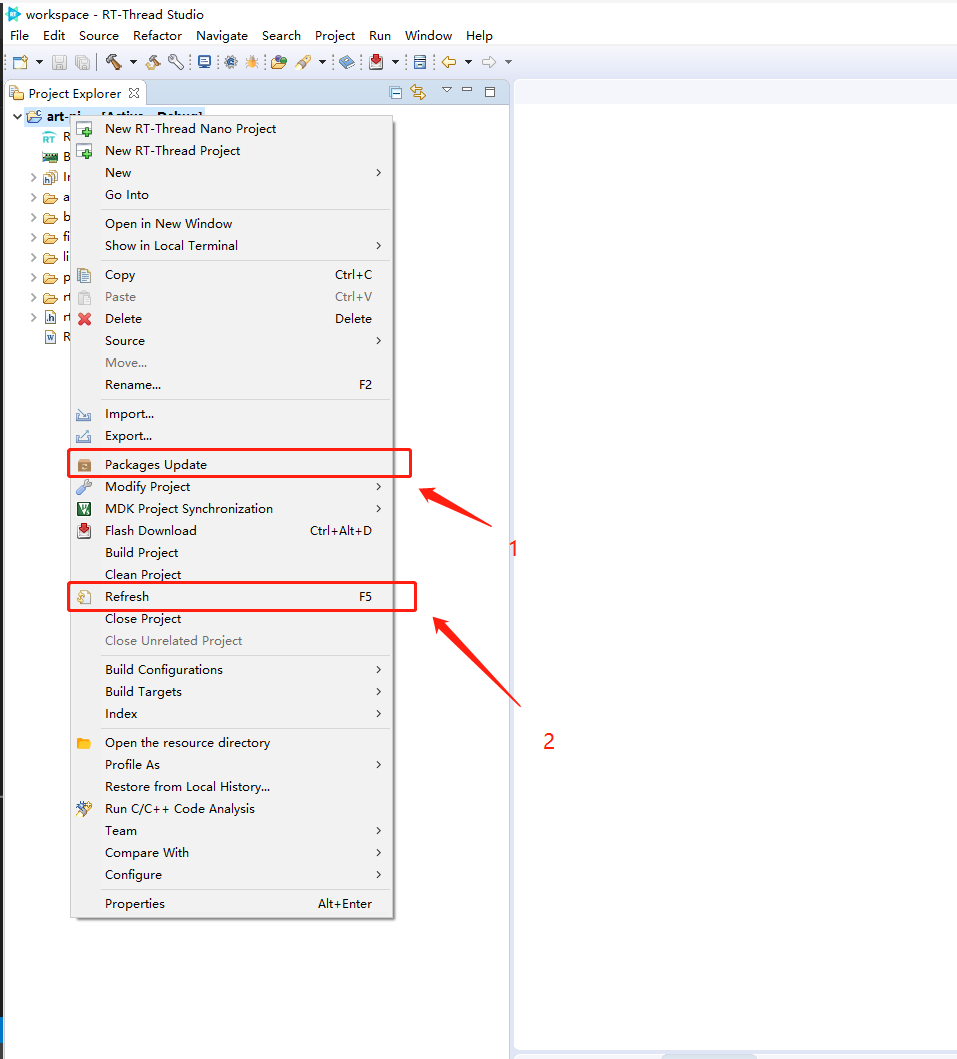Click the Build hammer toolbar icon
The image size is (957, 1059).
coord(113,62)
